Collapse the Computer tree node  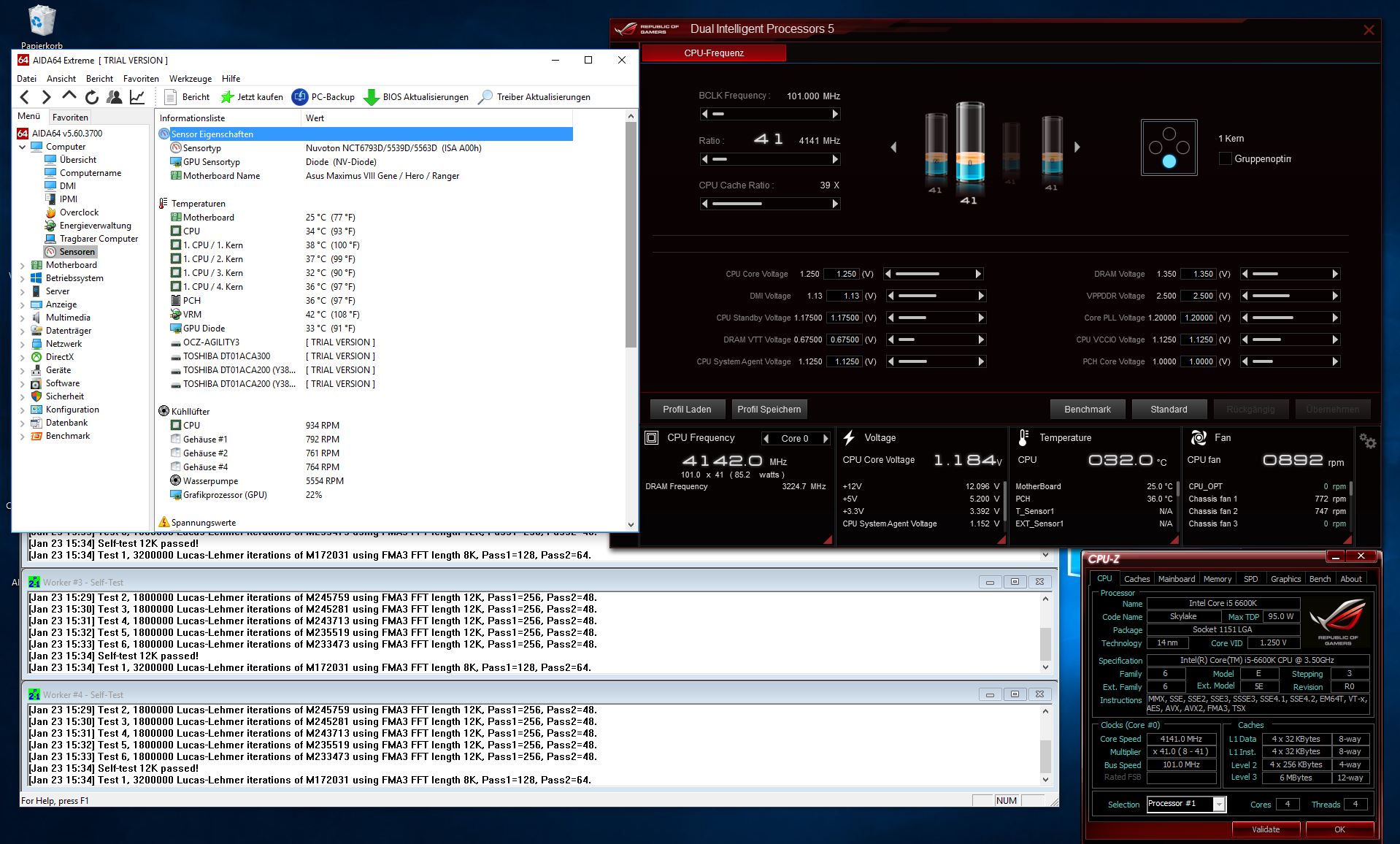pyautogui.click(x=22, y=147)
